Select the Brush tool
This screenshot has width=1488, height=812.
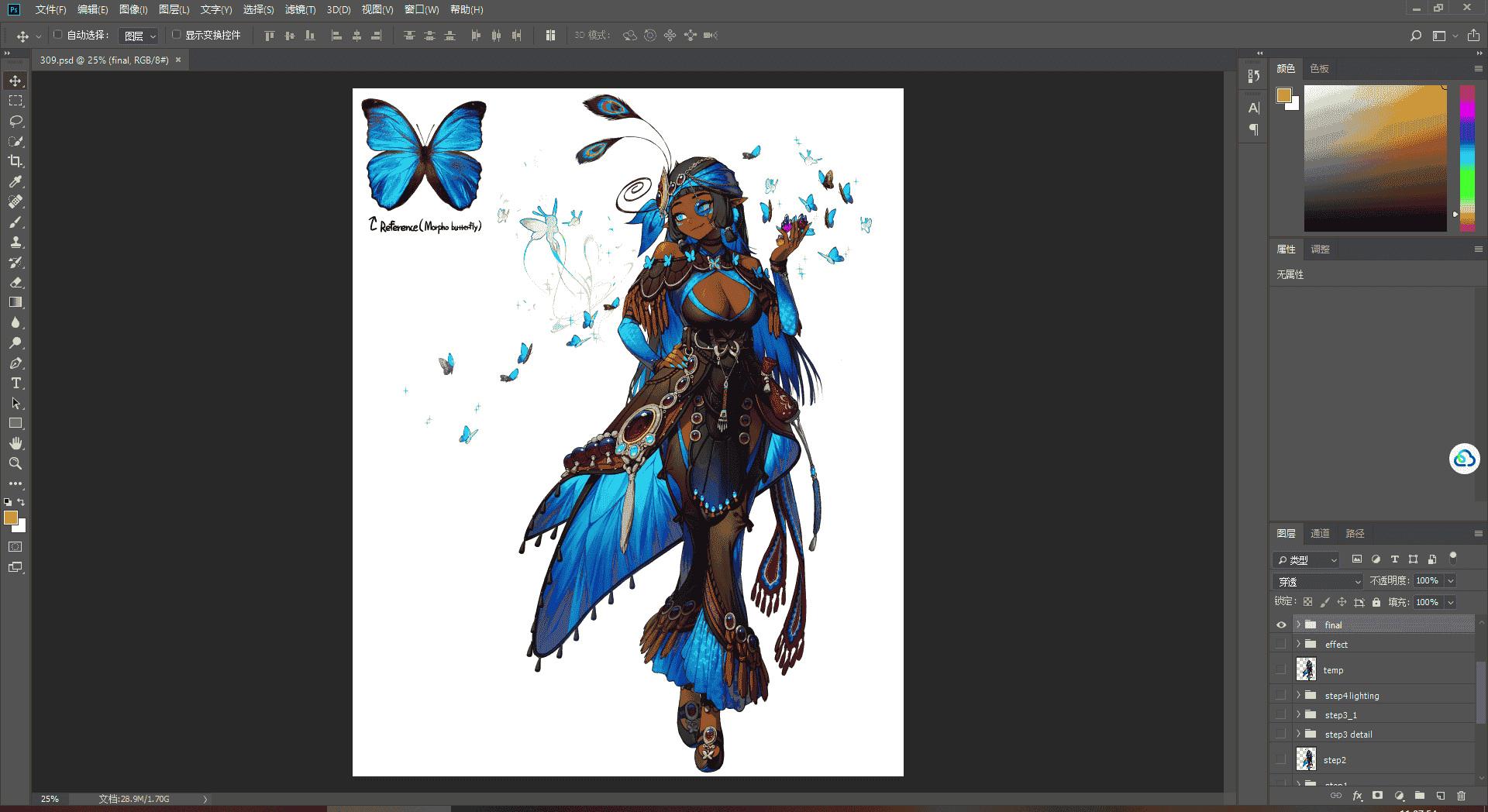[15, 222]
